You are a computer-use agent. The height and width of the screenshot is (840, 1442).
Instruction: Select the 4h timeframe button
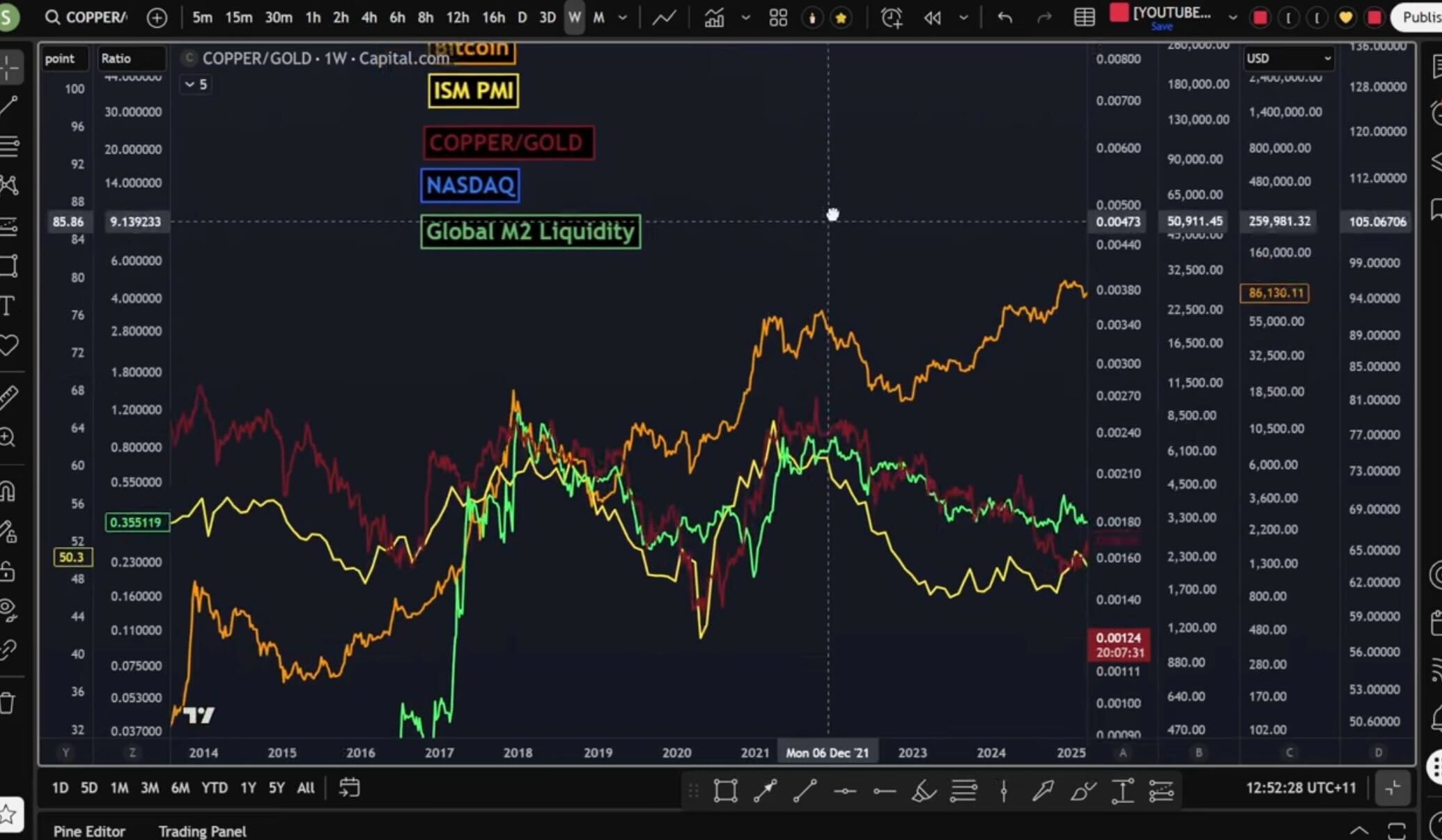(369, 17)
